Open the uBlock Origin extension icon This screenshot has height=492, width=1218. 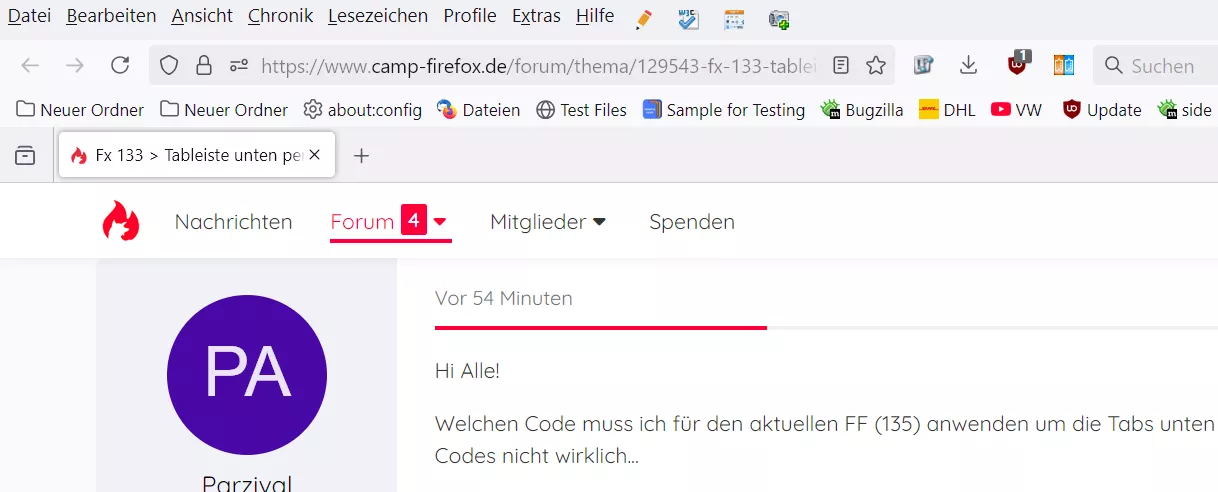tap(1018, 65)
